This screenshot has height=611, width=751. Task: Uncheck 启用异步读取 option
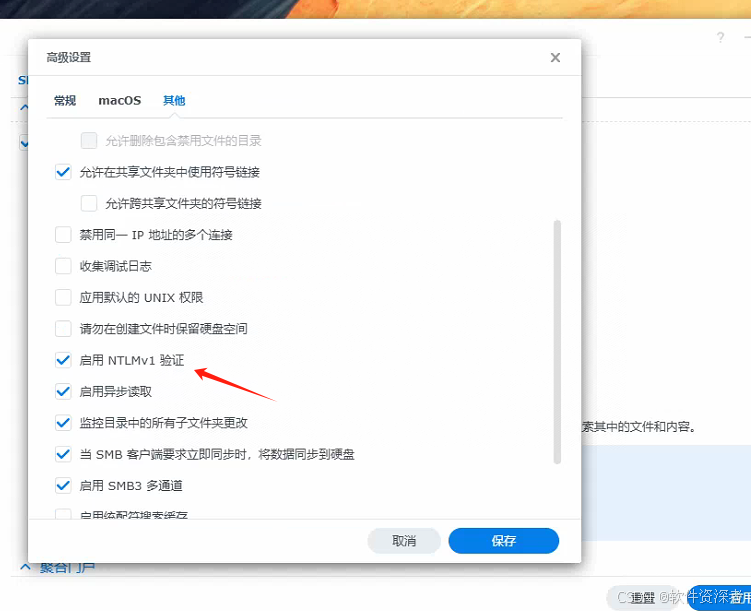click(x=63, y=391)
